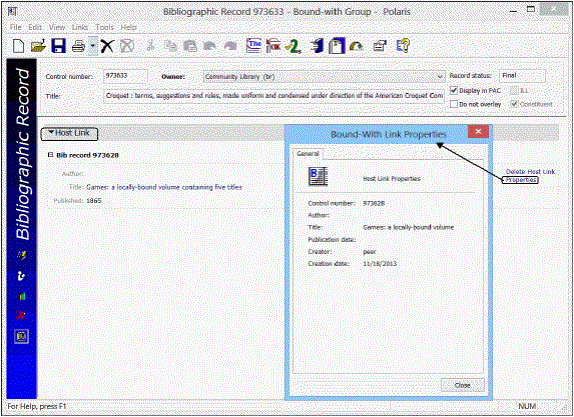Image resolution: width=574 pixels, height=417 pixels.
Task: Enable the Do not overlay checkbox
Action: [x=454, y=104]
